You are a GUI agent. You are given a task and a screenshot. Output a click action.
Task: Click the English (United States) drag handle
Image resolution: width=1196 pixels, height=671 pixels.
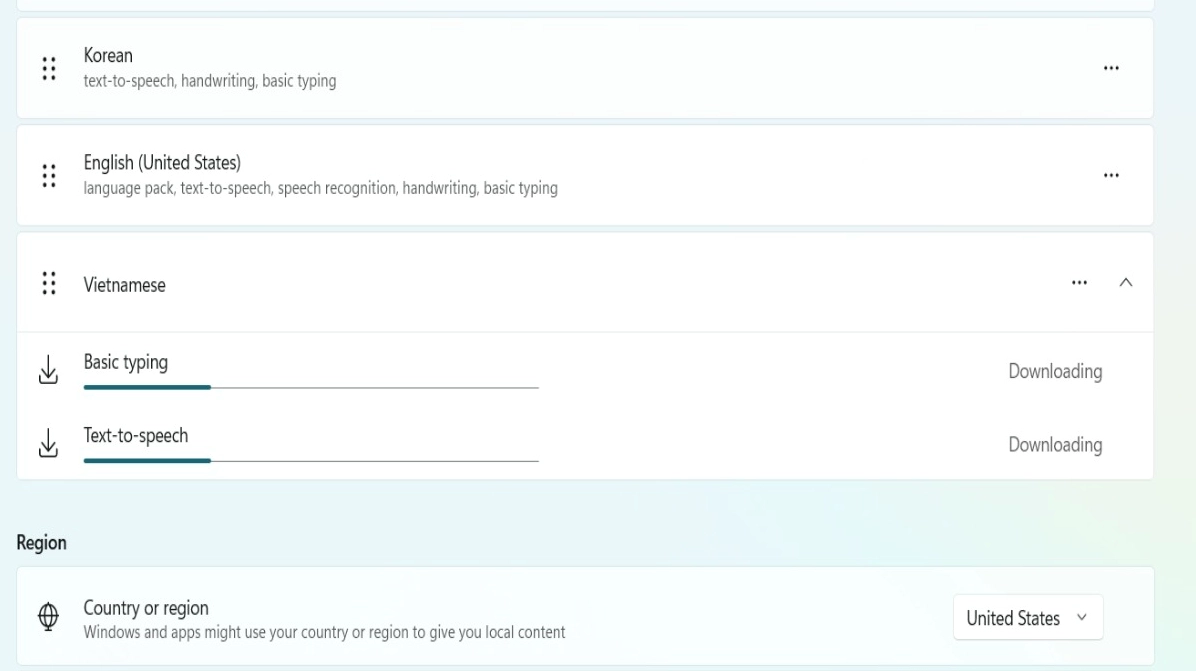[48, 175]
